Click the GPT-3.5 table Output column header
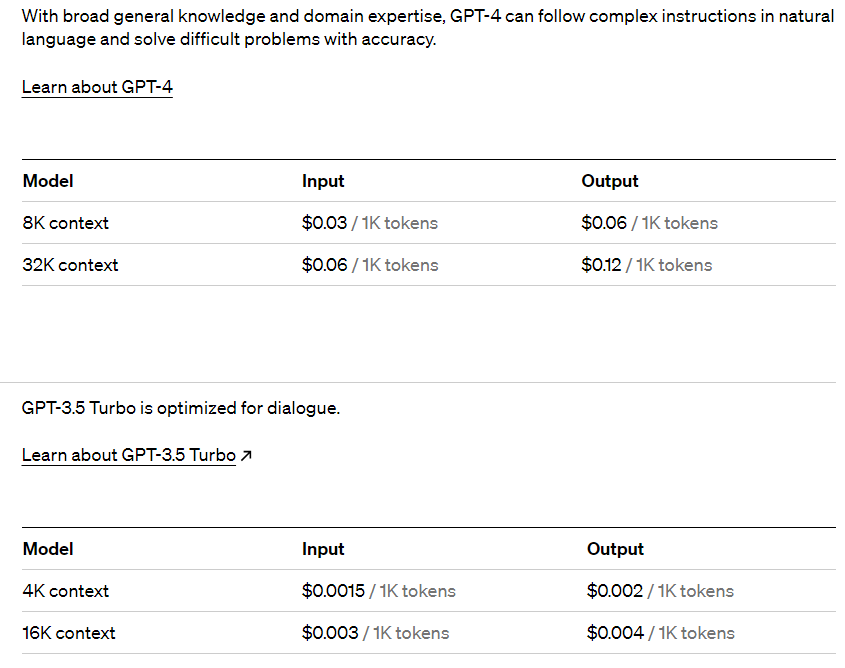Image resolution: width=845 pixels, height=668 pixels. [x=615, y=549]
